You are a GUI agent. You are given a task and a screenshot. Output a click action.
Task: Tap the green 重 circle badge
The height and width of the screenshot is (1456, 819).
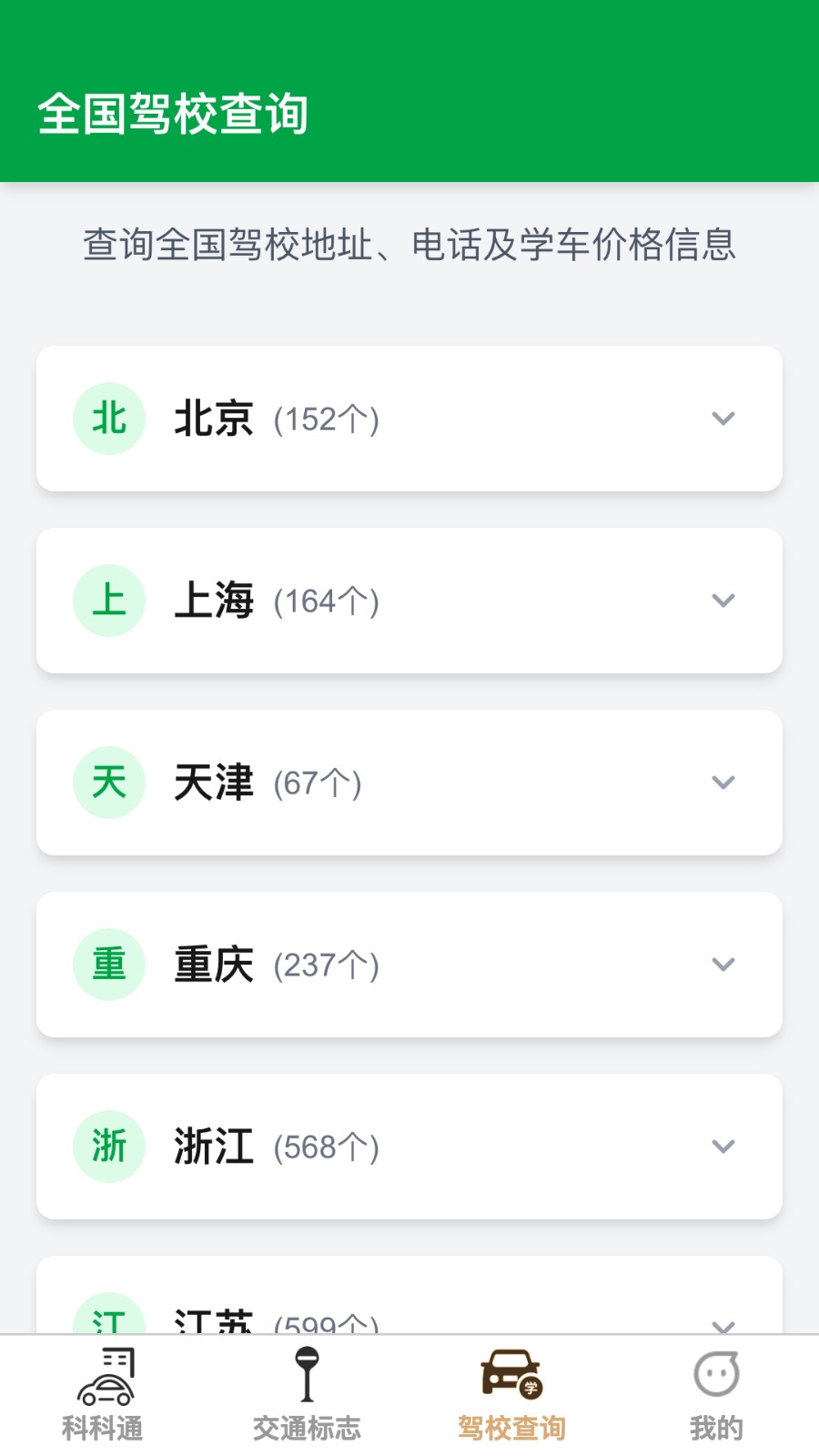click(x=109, y=965)
